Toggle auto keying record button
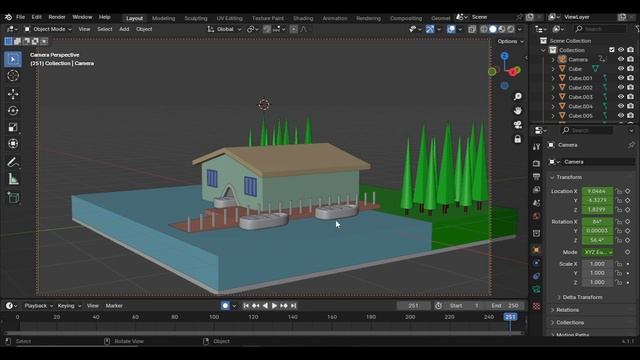 tap(225, 306)
